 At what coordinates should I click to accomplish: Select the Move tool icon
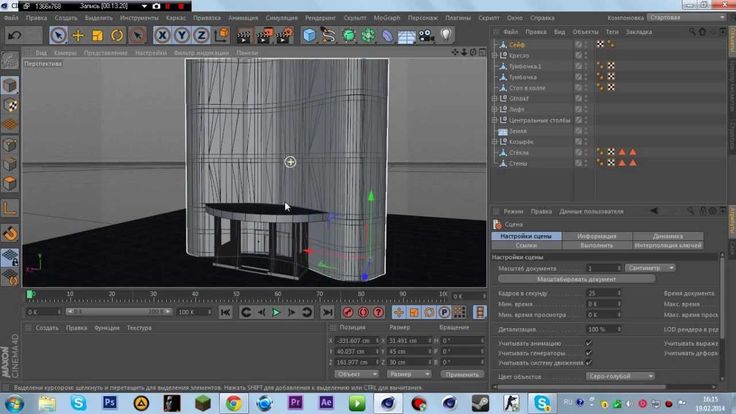77,35
